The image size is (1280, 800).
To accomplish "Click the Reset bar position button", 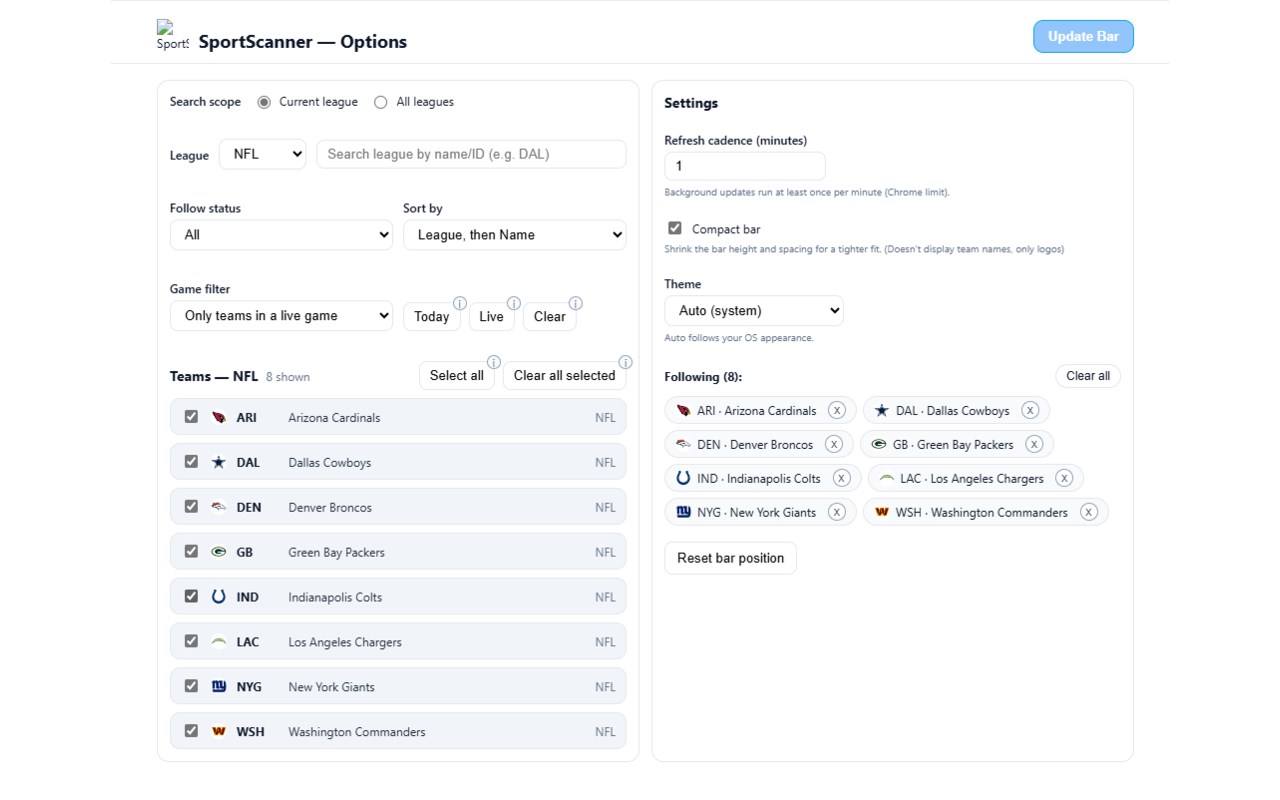I will click(730, 558).
